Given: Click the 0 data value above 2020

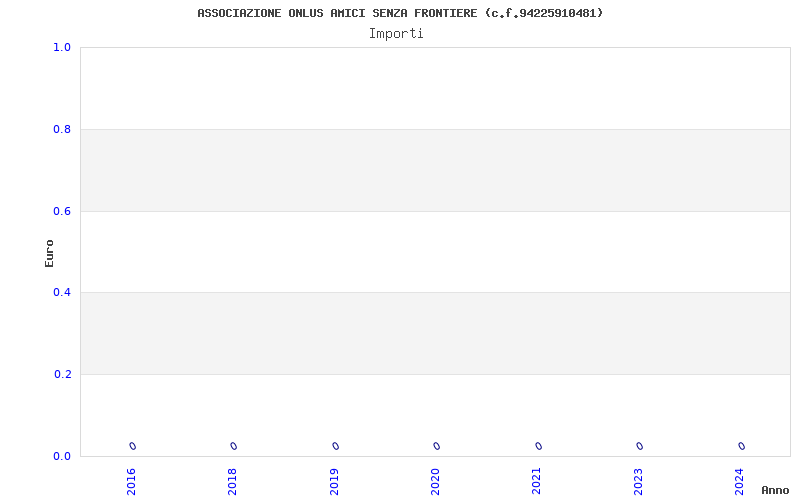Looking at the screenshot, I should coord(437,446).
